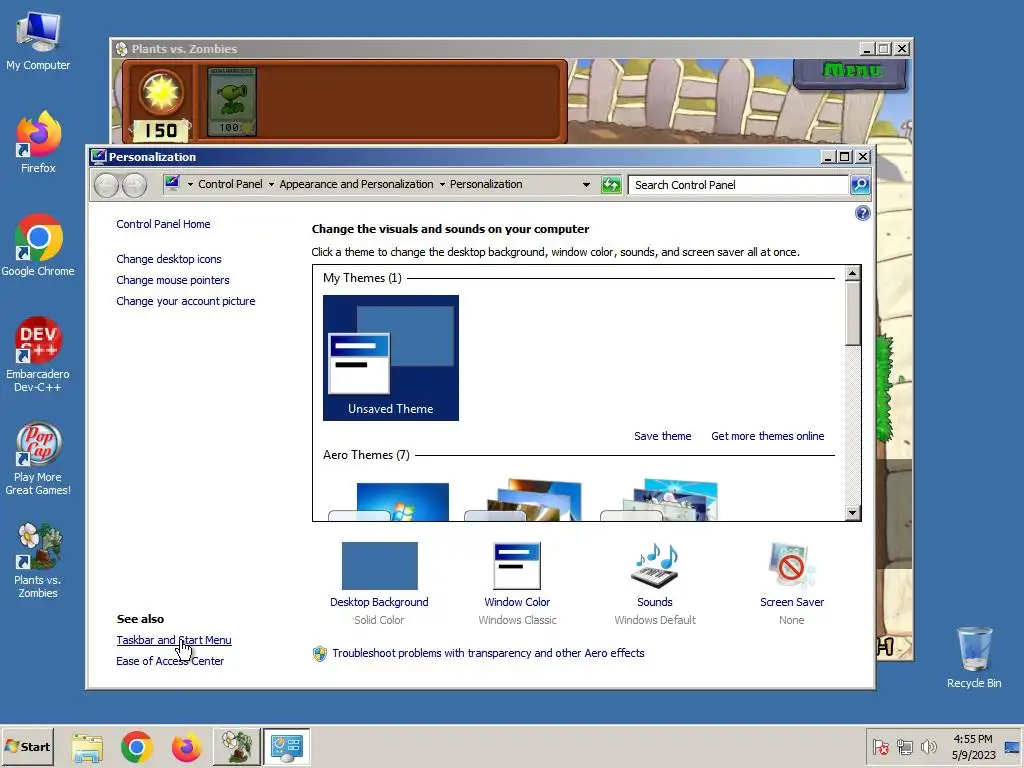Click the theme list scrollbar thumb
Image resolution: width=1024 pixels, height=768 pixels.
click(x=852, y=313)
